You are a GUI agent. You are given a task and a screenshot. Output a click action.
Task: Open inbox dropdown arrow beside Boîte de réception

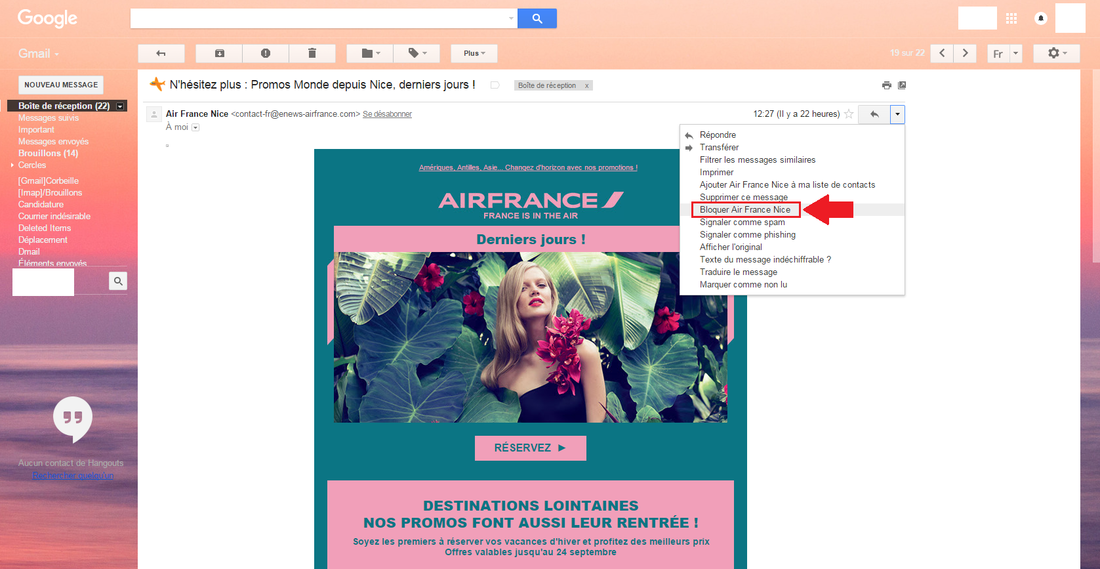coord(120,106)
